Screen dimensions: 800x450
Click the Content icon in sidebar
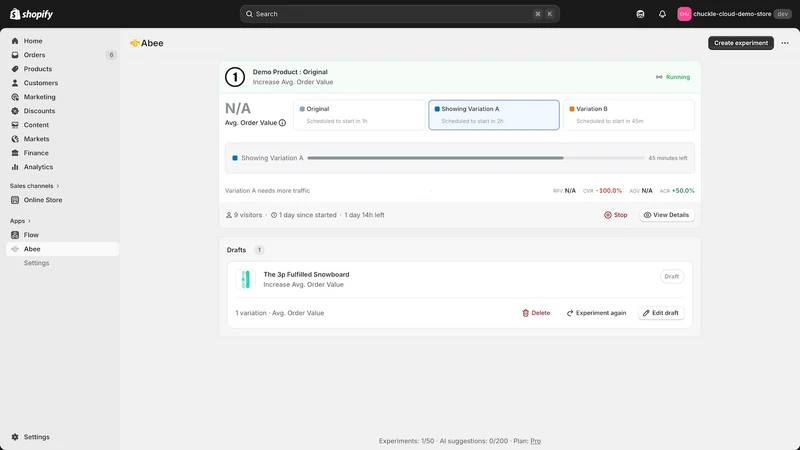point(15,125)
